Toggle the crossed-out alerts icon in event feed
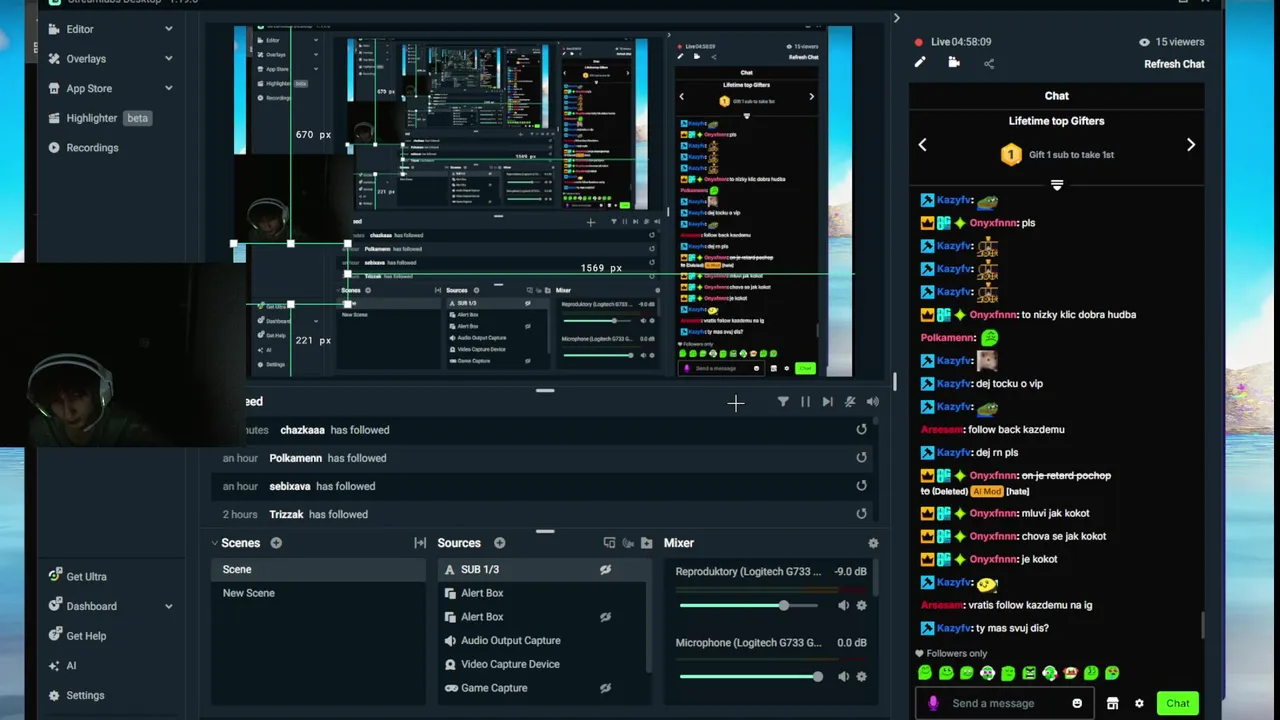 850,401
